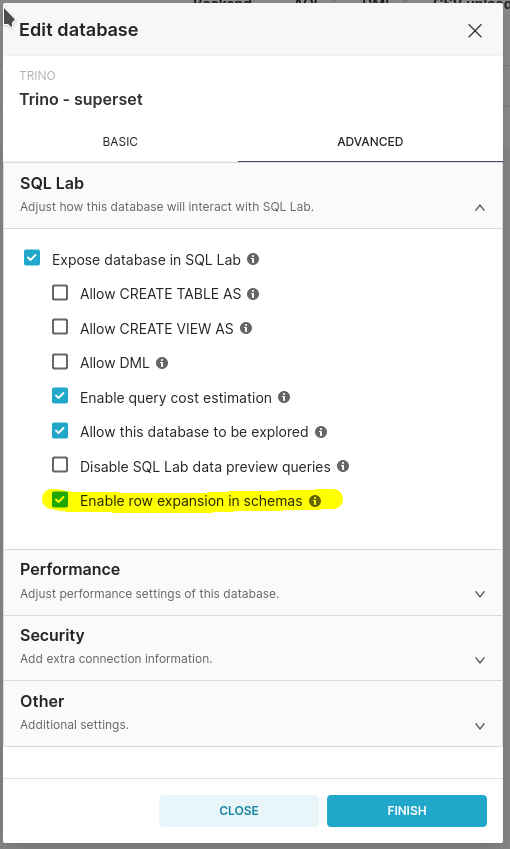Viewport: 510px width, 849px height.
Task: Switch to the BASIC tab
Action: click(x=120, y=142)
